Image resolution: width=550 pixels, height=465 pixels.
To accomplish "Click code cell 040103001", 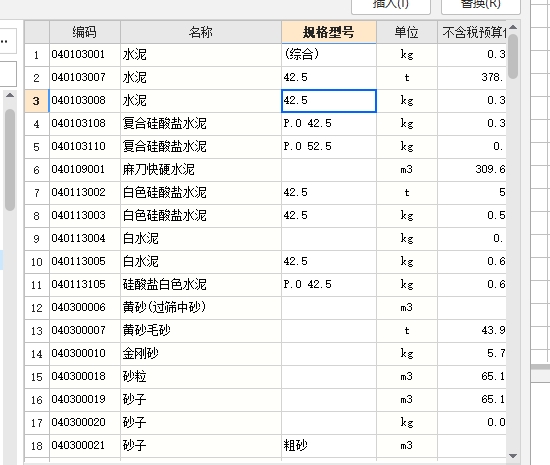I will coord(85,55).
